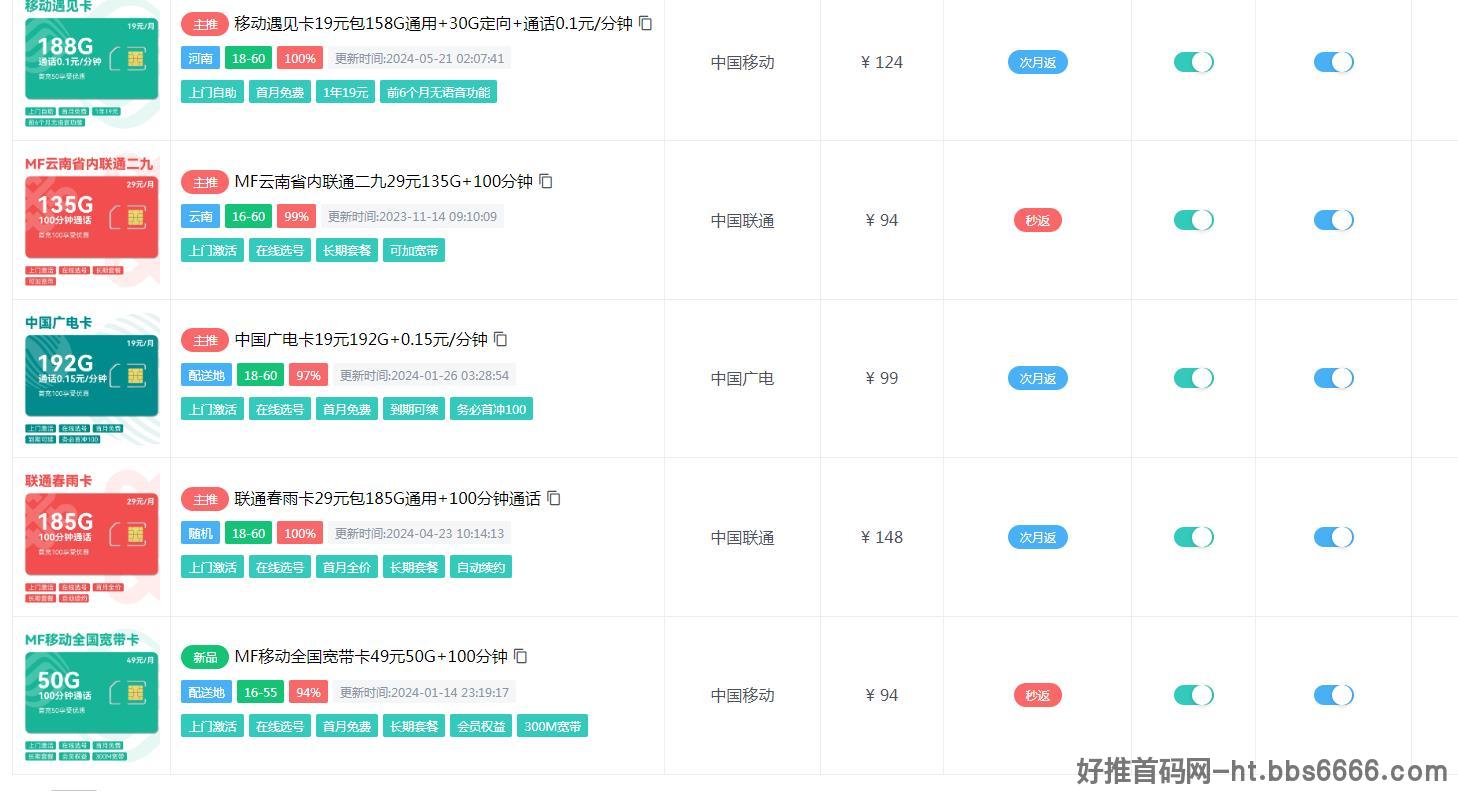Click the 上门自助 feature tag
Viewport: 1458px width, 791px height.
tap(212, 92)
